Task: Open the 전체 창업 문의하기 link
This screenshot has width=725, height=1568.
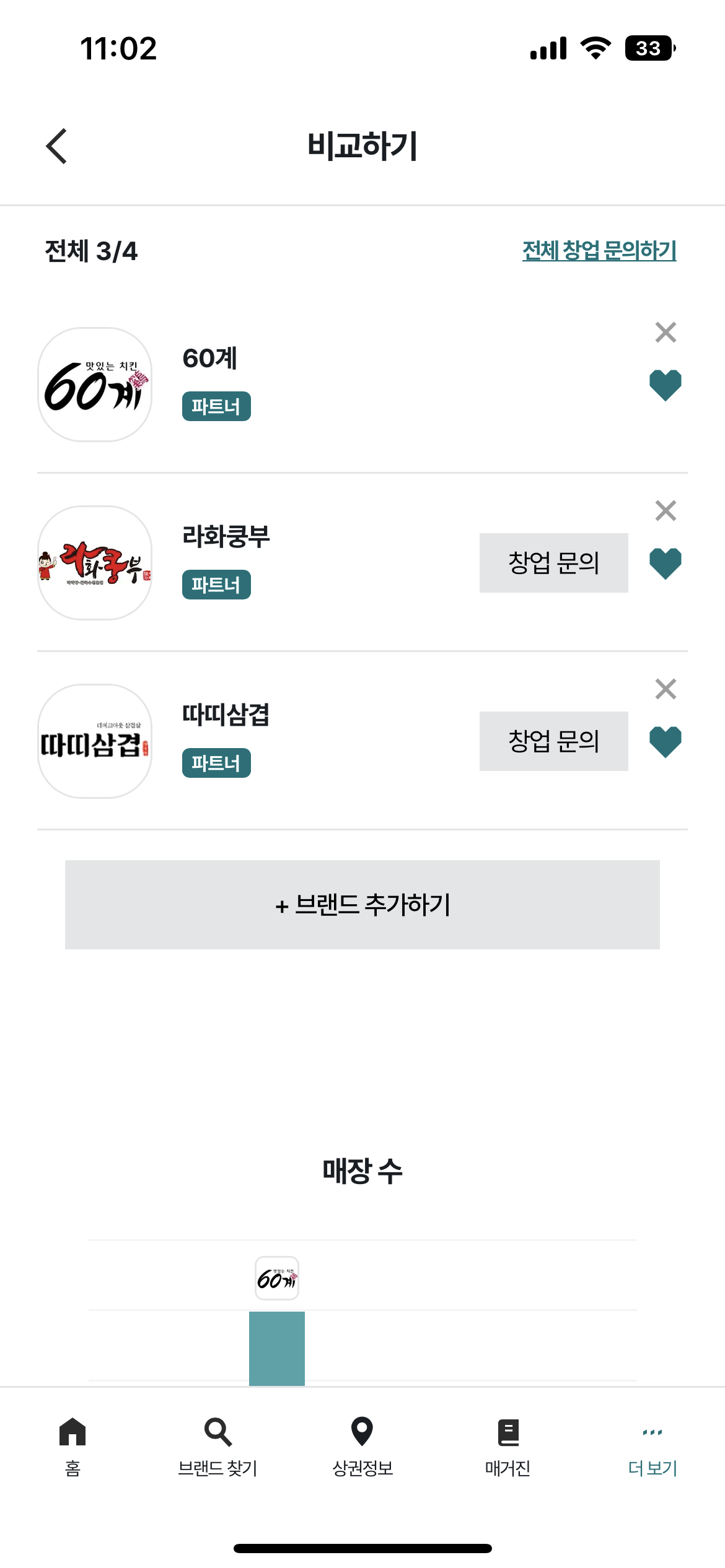Action: click(x=599, y=251)
